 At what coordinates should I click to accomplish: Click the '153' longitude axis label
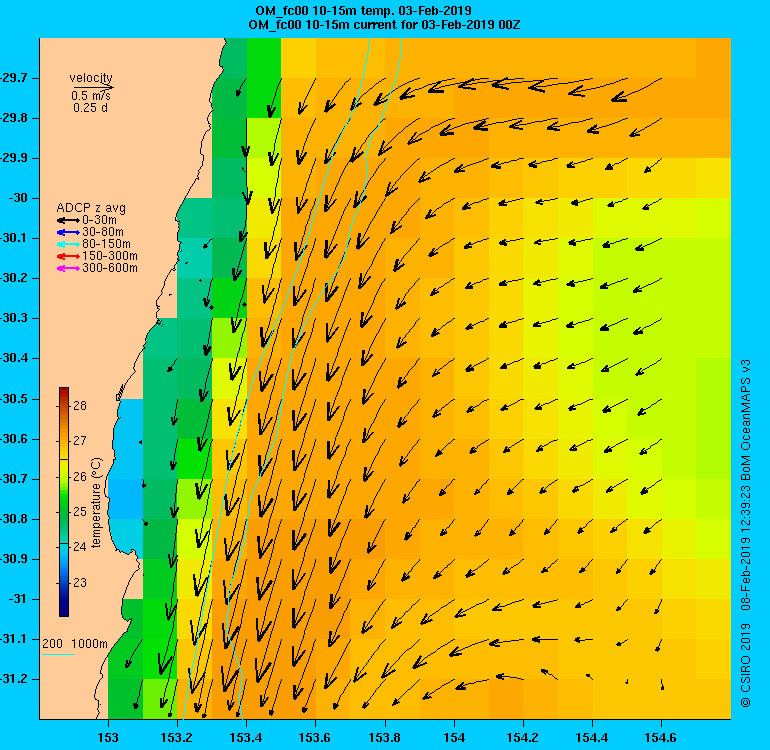pyautogui.click(x=108, y=738)
